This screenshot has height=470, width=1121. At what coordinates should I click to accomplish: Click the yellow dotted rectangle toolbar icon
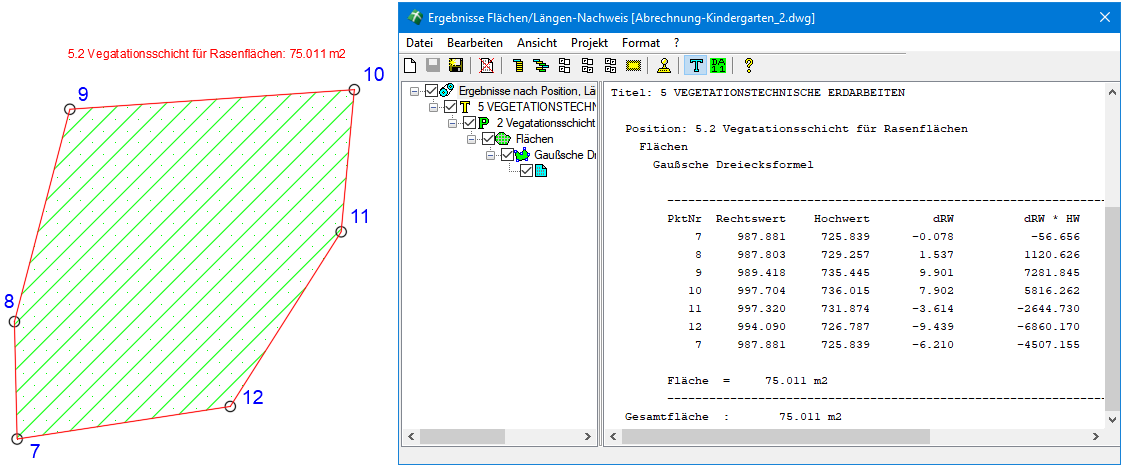(x=632, y=66)
